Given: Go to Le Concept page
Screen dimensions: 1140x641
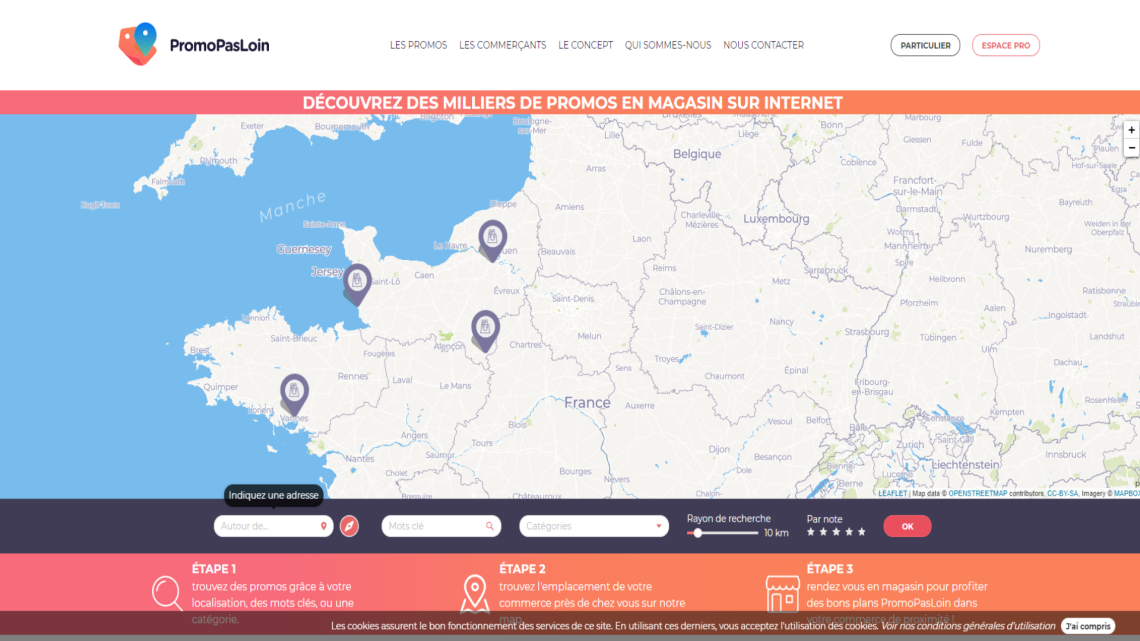Looking at the screenshot, I should 585,45.
